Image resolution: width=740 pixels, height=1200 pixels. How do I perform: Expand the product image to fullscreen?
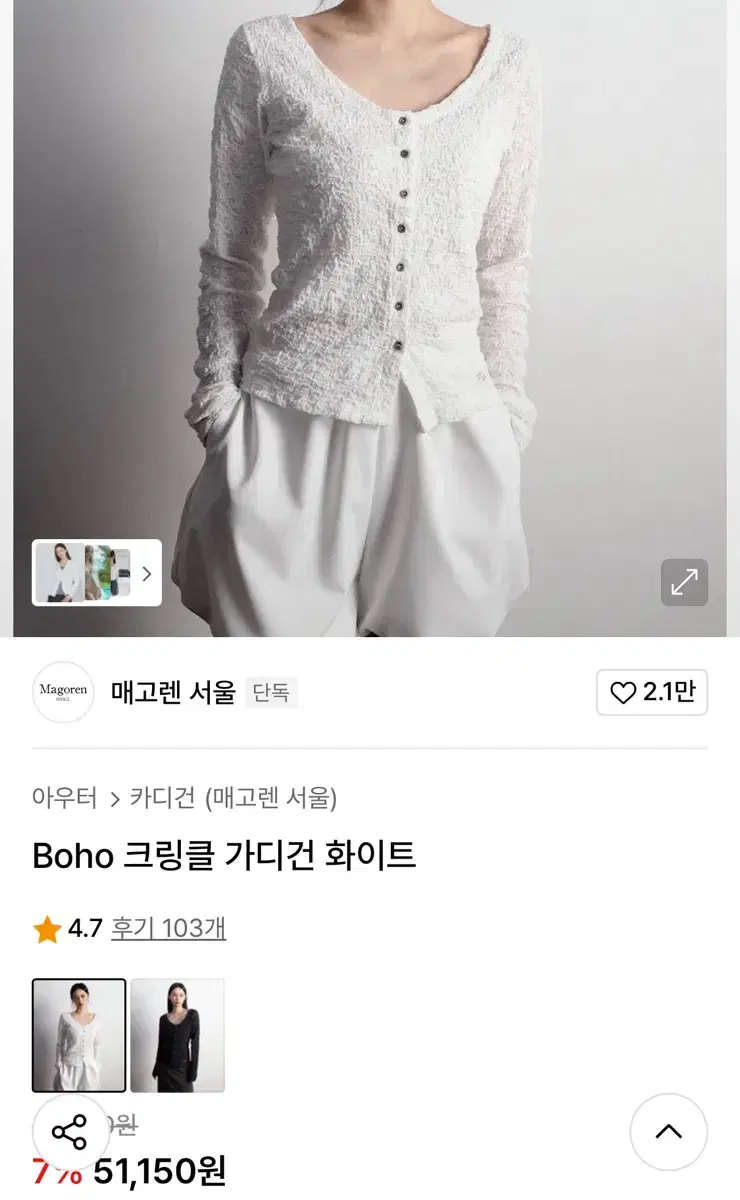(684, 582)
